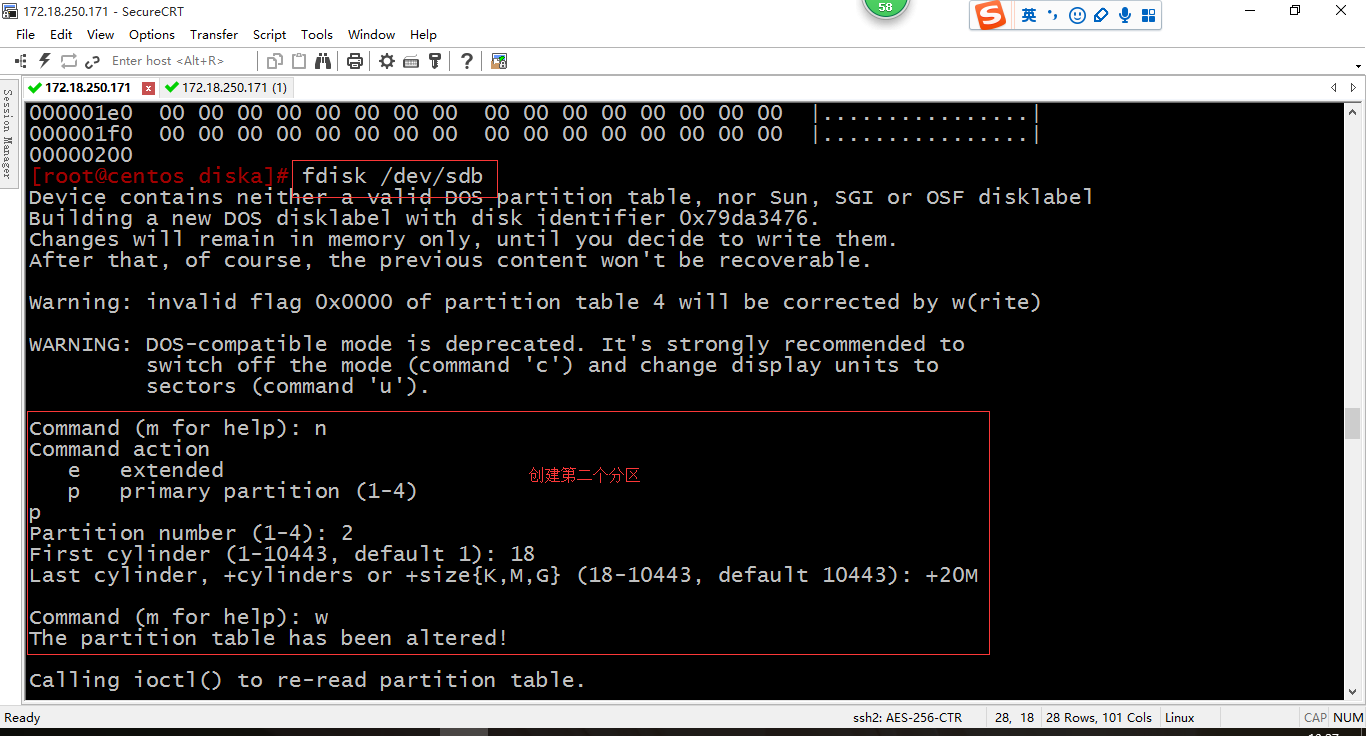Click the Help question mark icon
This screenshot has height=736, width=1366.
pos(466,61)
